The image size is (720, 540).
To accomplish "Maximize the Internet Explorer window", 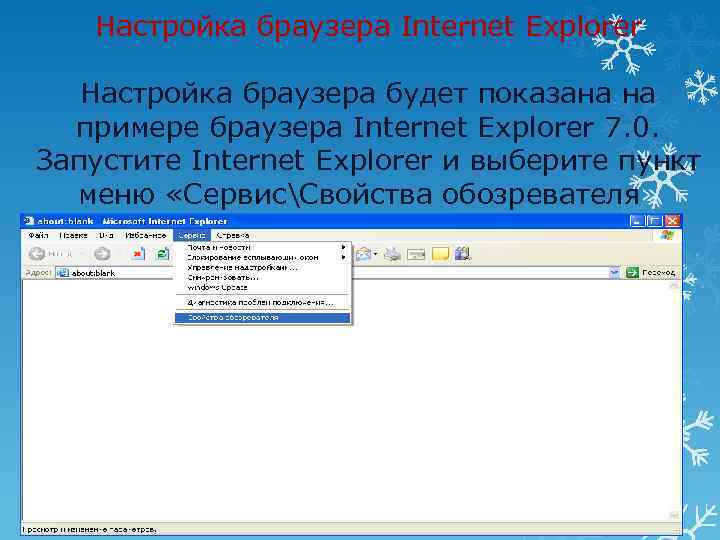I will 654,221.
